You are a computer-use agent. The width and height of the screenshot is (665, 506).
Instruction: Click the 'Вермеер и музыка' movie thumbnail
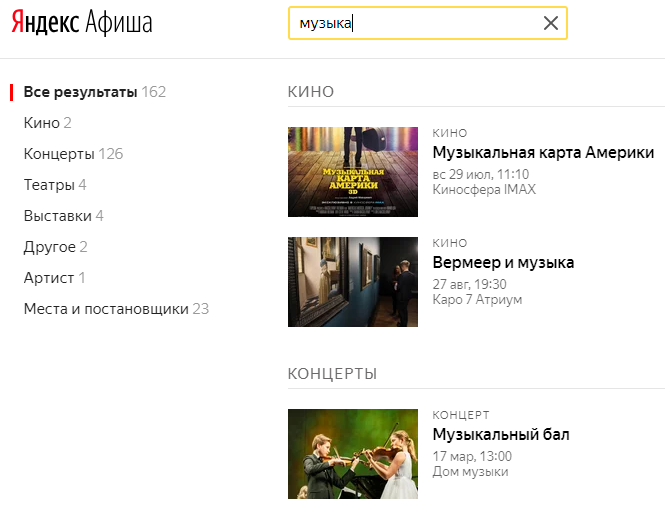pos(353,282)
